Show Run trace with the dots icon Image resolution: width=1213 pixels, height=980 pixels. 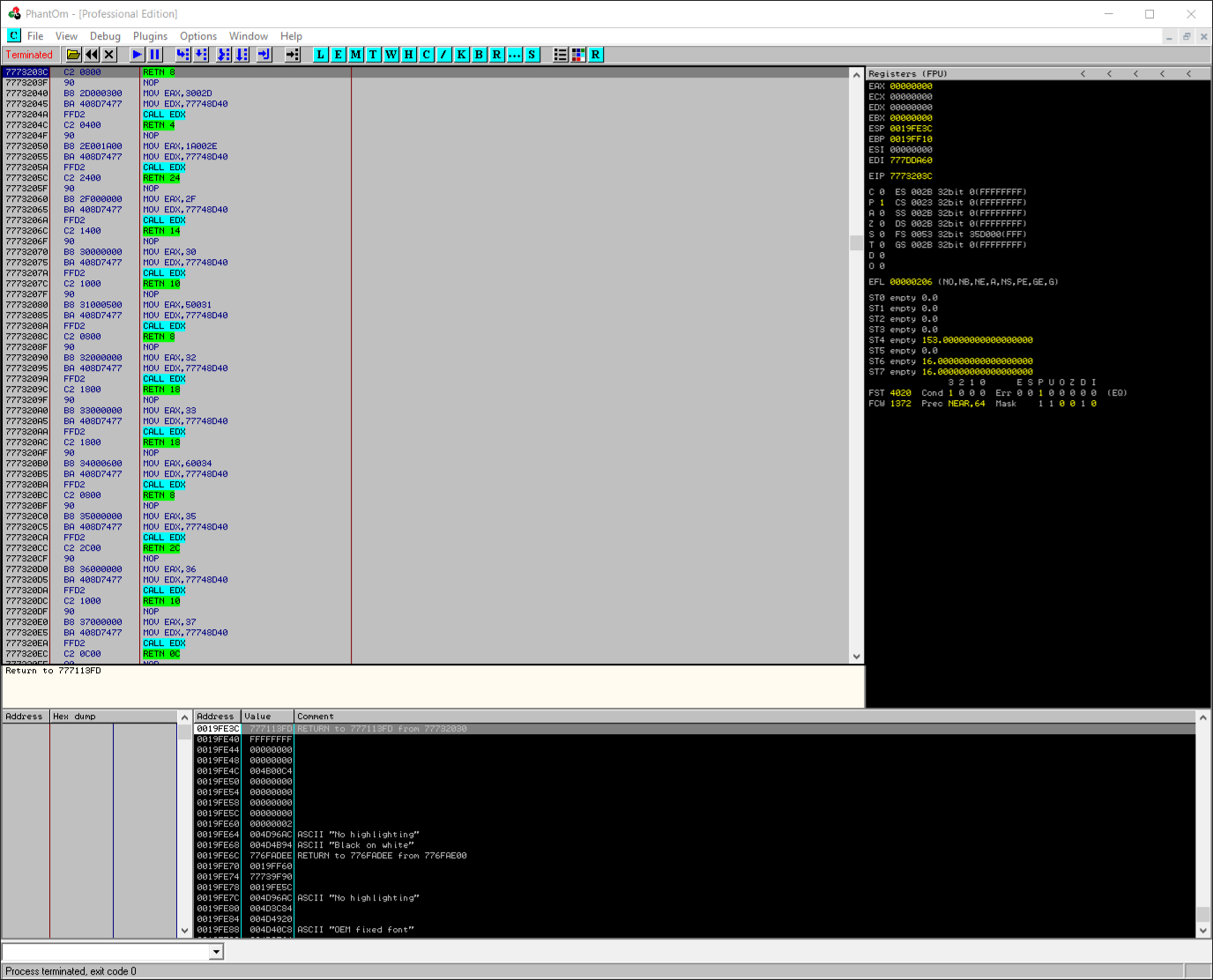[x=515, y=55]
